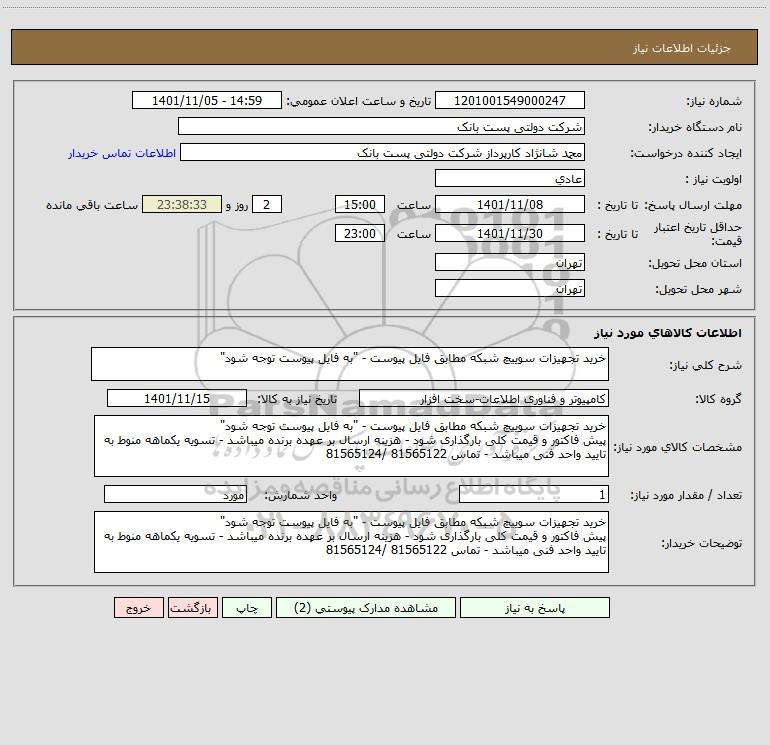Click the quantity field showing 1
Viewport: 770px width, 745px height.
click(x=534, y=494)
